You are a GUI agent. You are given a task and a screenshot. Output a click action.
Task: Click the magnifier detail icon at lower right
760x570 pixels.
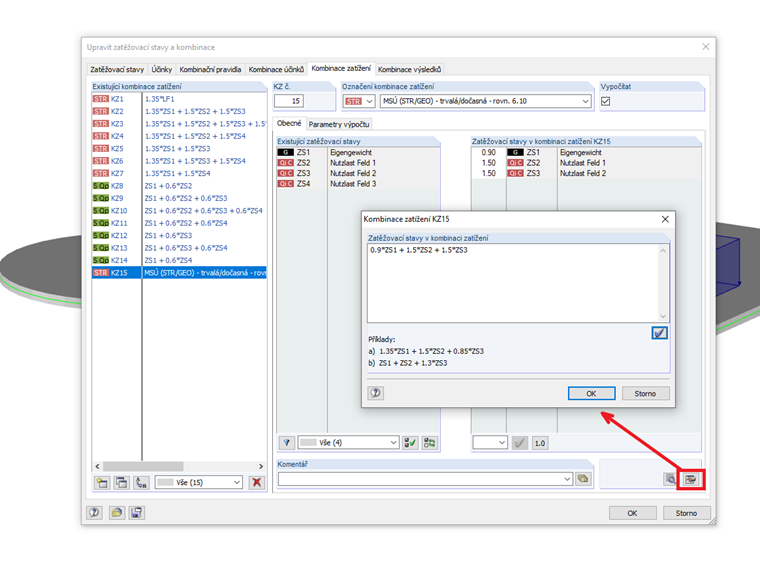[671, 479]
